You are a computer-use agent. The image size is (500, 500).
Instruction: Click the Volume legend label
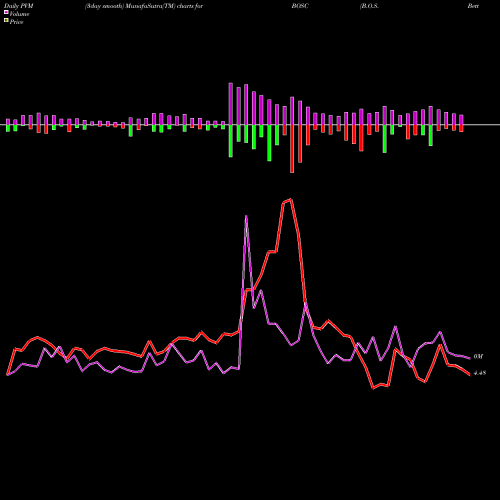(19, 14)
